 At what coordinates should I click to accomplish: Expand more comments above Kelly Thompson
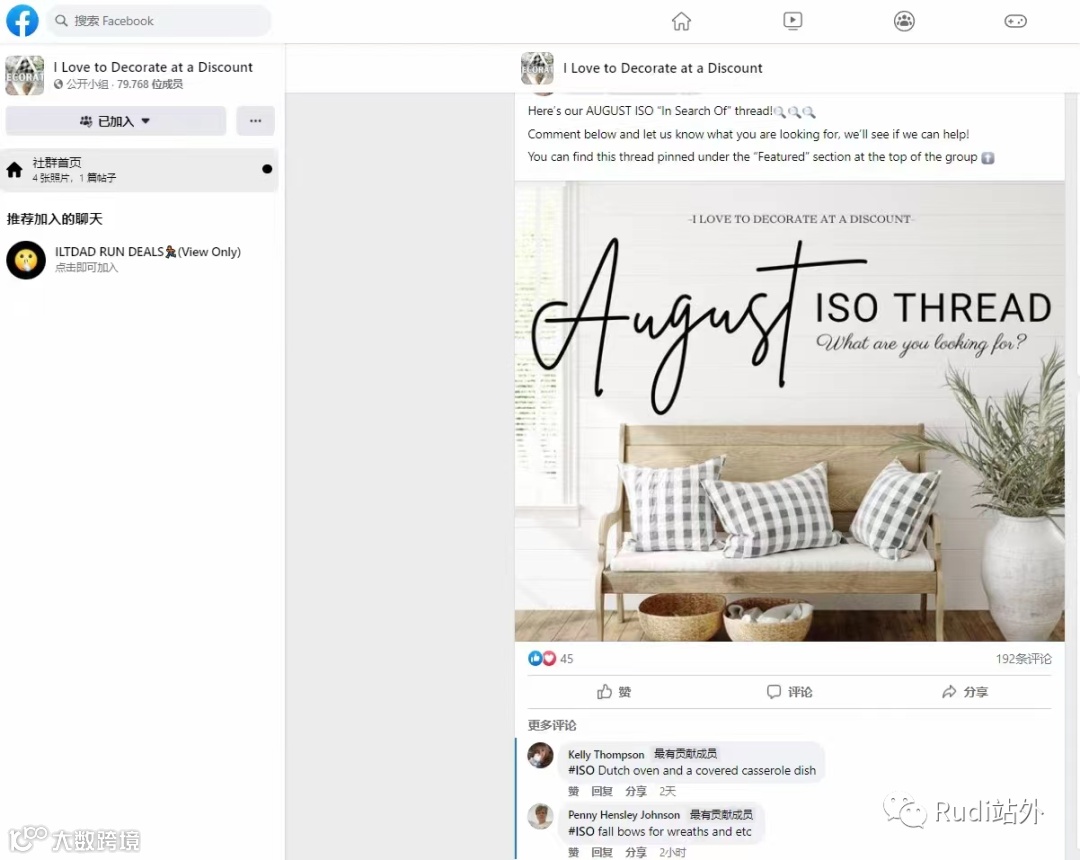[552, 724]
